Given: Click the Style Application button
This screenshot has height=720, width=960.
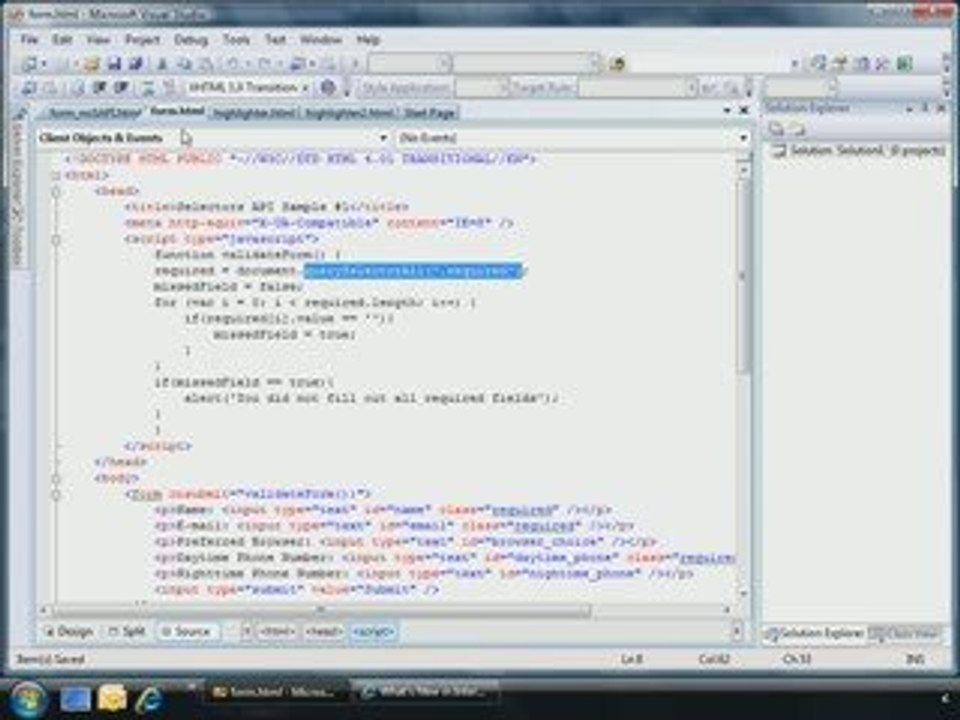Looking at the screenshot, I should point(405,88).
